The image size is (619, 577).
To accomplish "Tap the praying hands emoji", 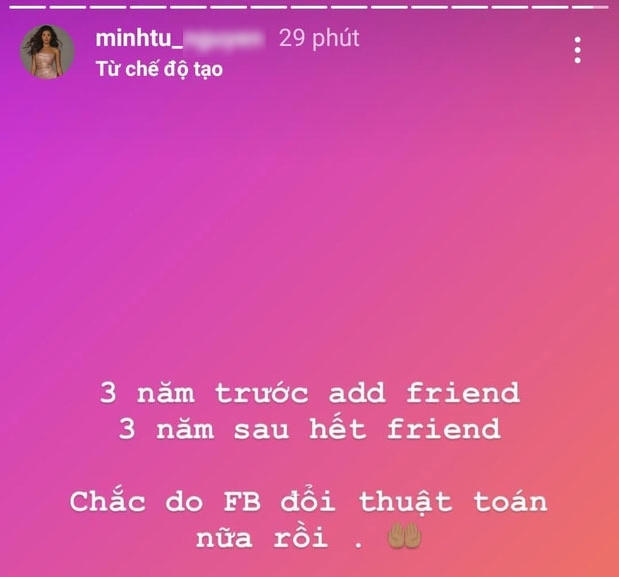I will coord(404,536).
